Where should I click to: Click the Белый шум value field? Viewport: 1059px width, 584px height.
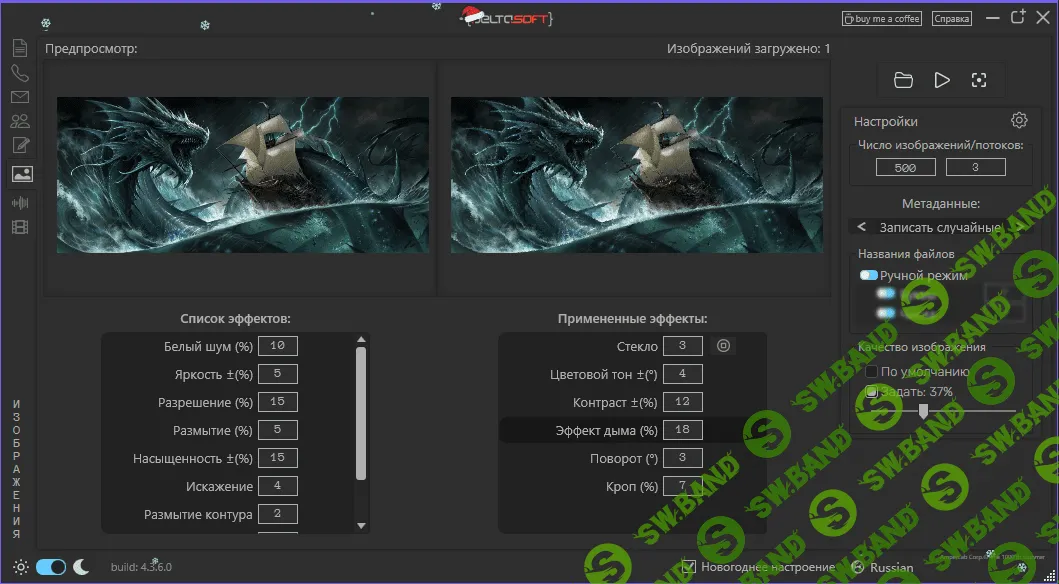pos(278,346)
